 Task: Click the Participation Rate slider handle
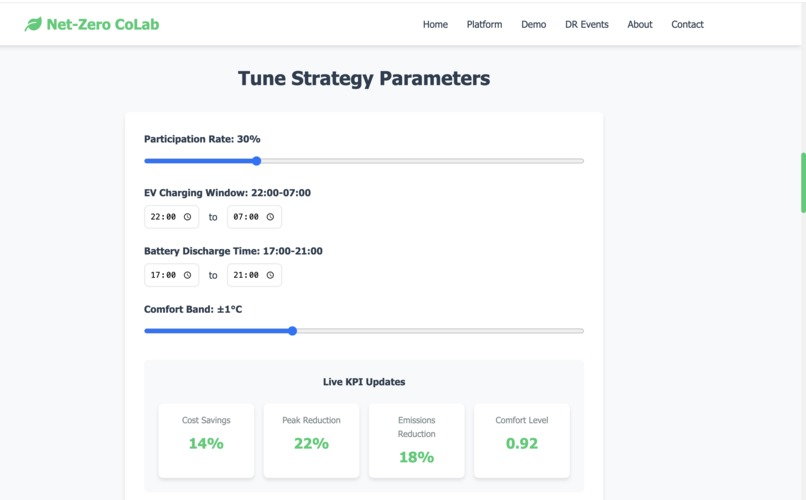257,161
